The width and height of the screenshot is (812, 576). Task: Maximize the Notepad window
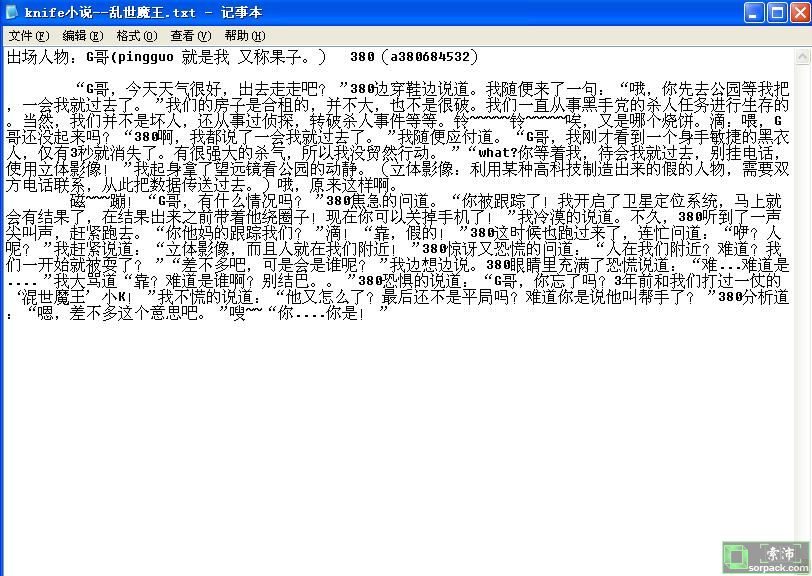pyautogui.click(x=776, y=12)
